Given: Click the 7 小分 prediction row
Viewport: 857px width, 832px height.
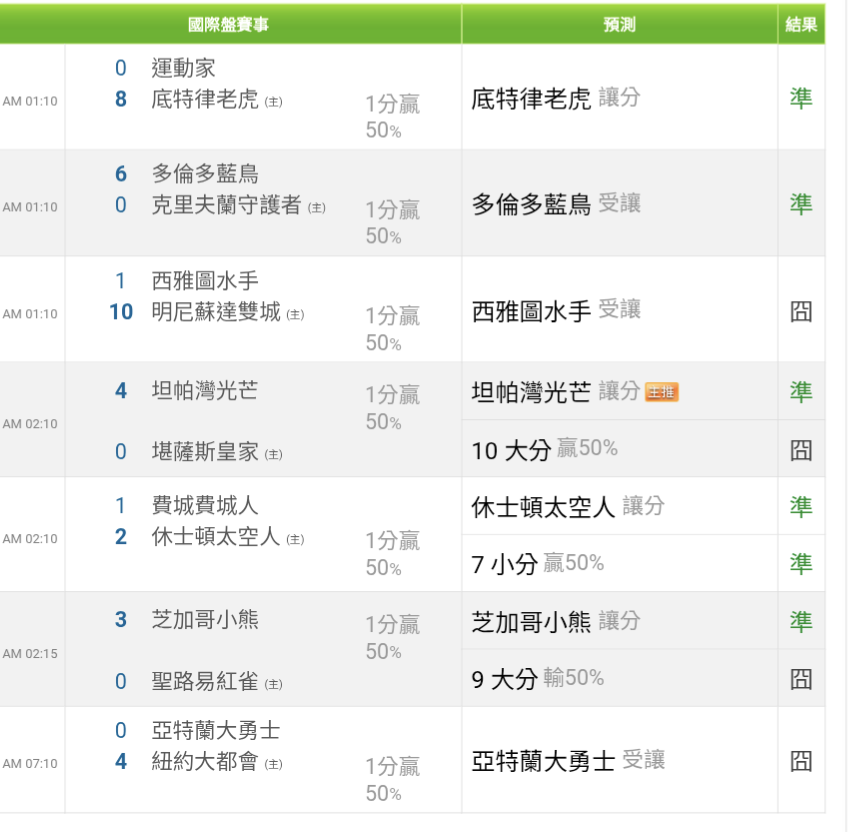Looking at the screenshot, I should [538, 564].
